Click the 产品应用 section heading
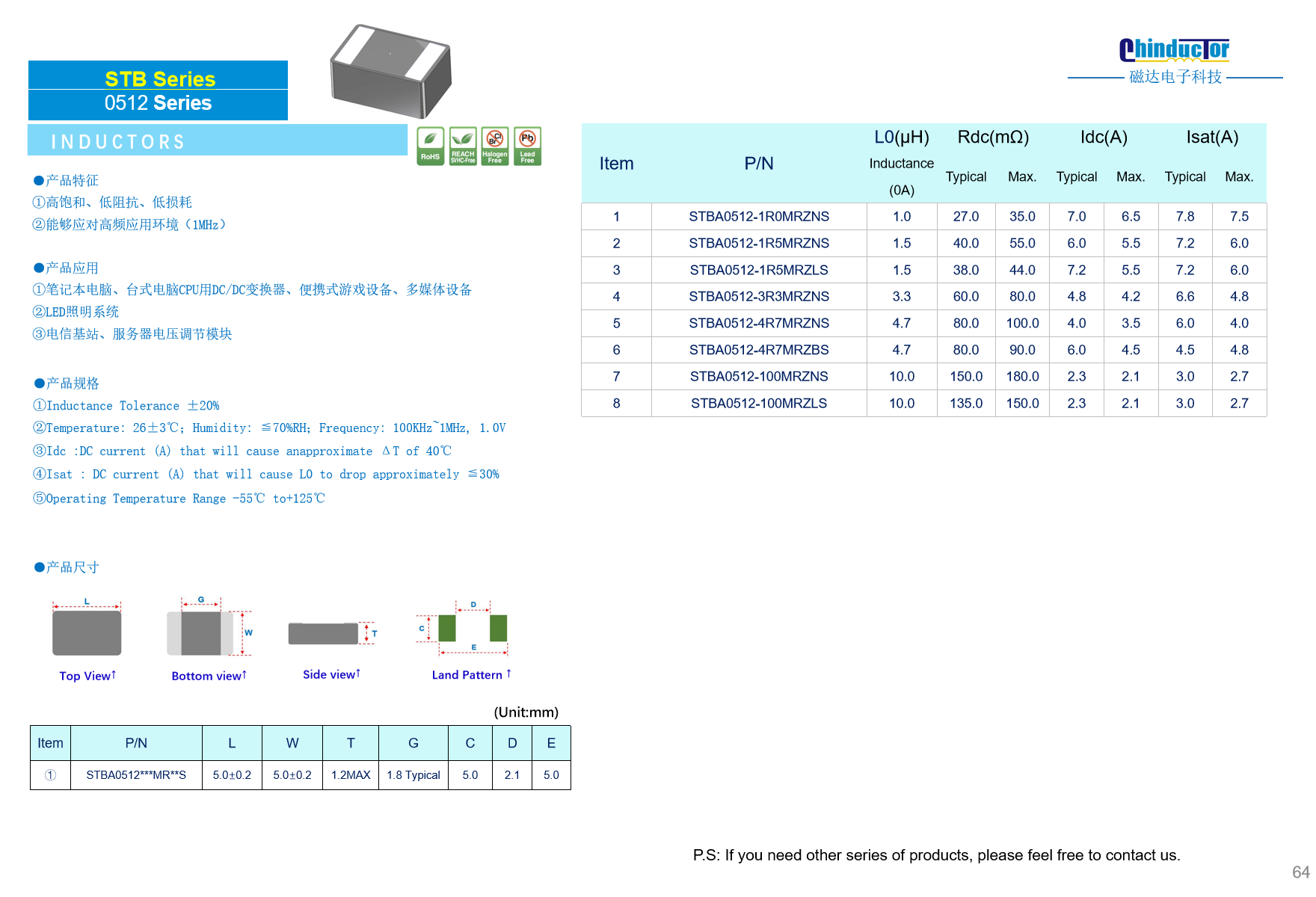 pos(66,268)
